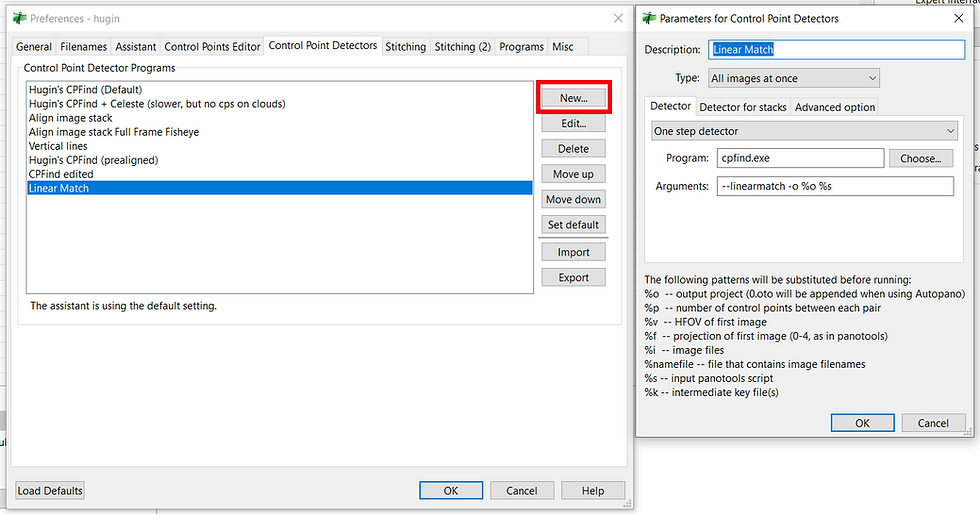Screen dimensions: 980x514
Task: Click the Parameters dialog hugin icon
Action: point(649,18)
